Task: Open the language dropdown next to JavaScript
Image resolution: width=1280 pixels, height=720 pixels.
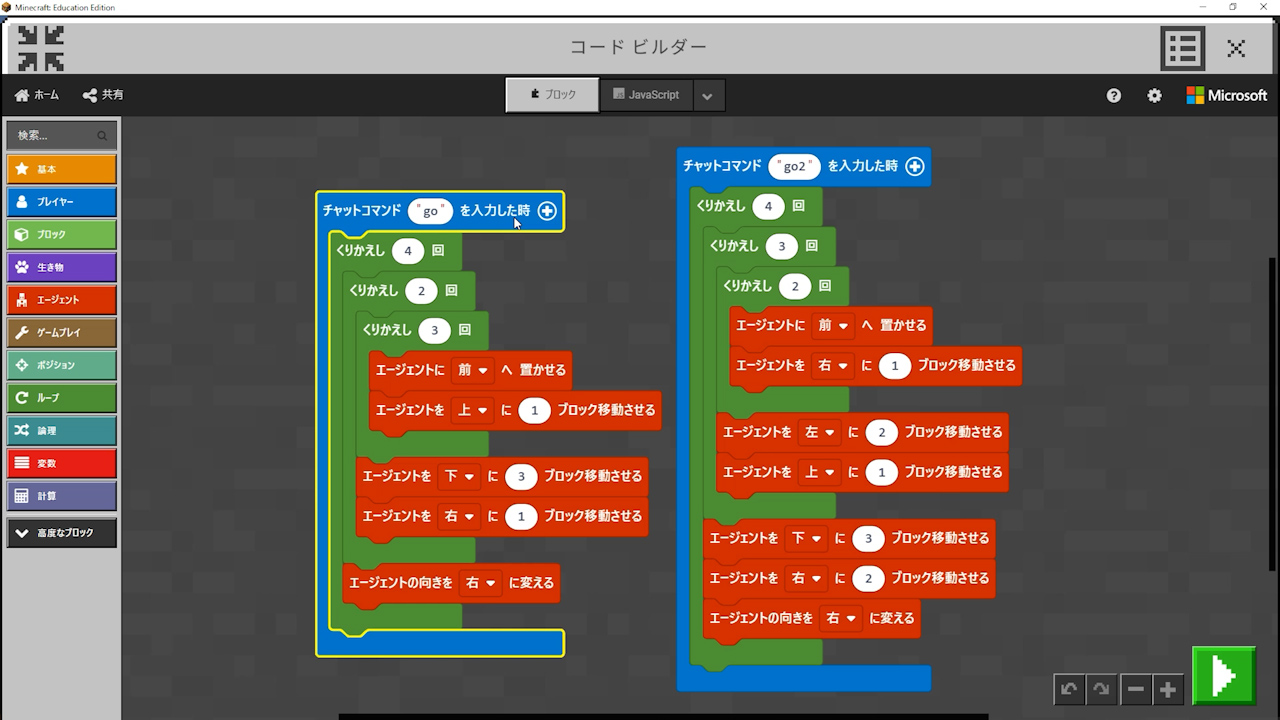Action: click(707, 96)
